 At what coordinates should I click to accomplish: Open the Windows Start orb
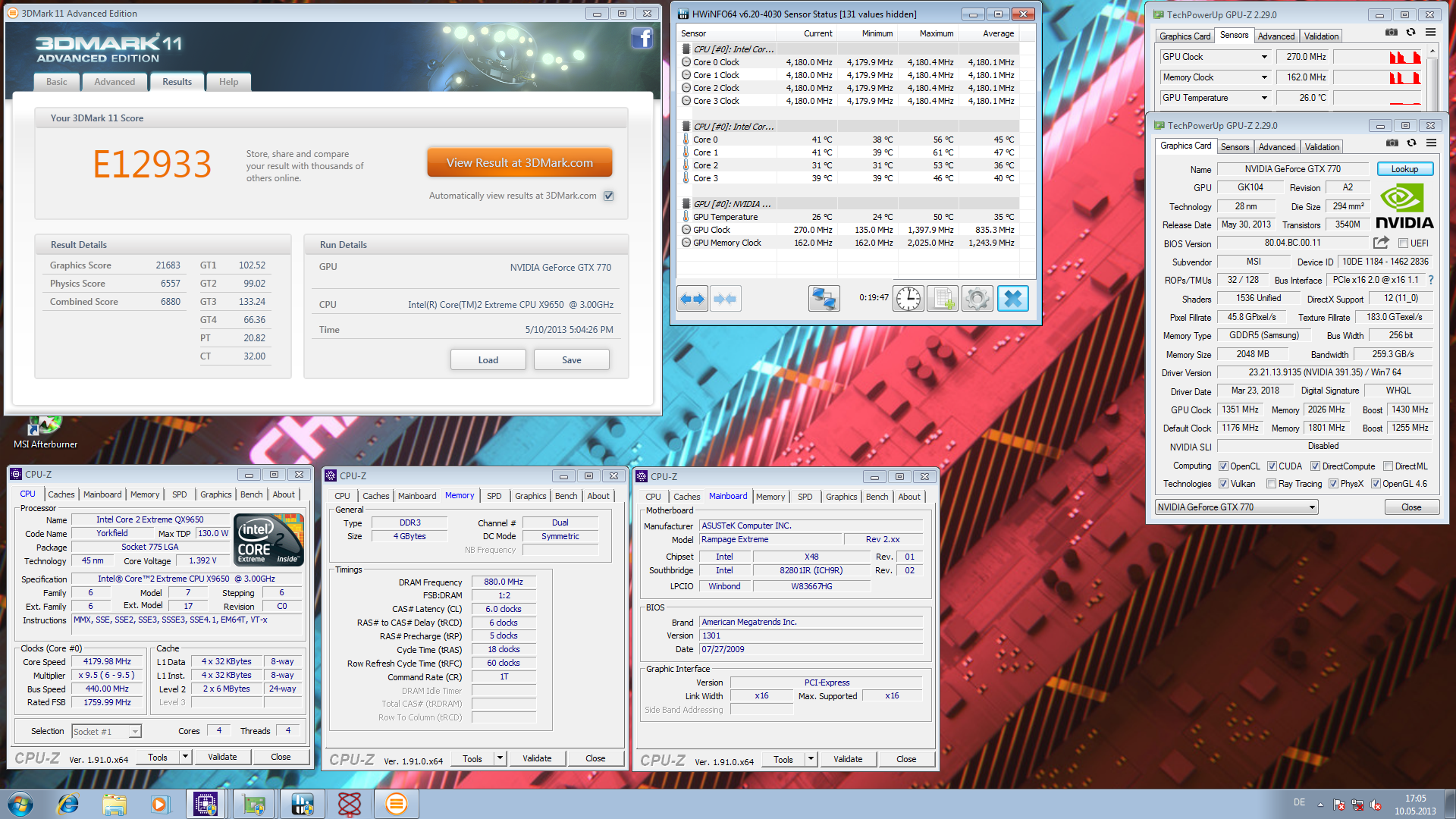20,804
